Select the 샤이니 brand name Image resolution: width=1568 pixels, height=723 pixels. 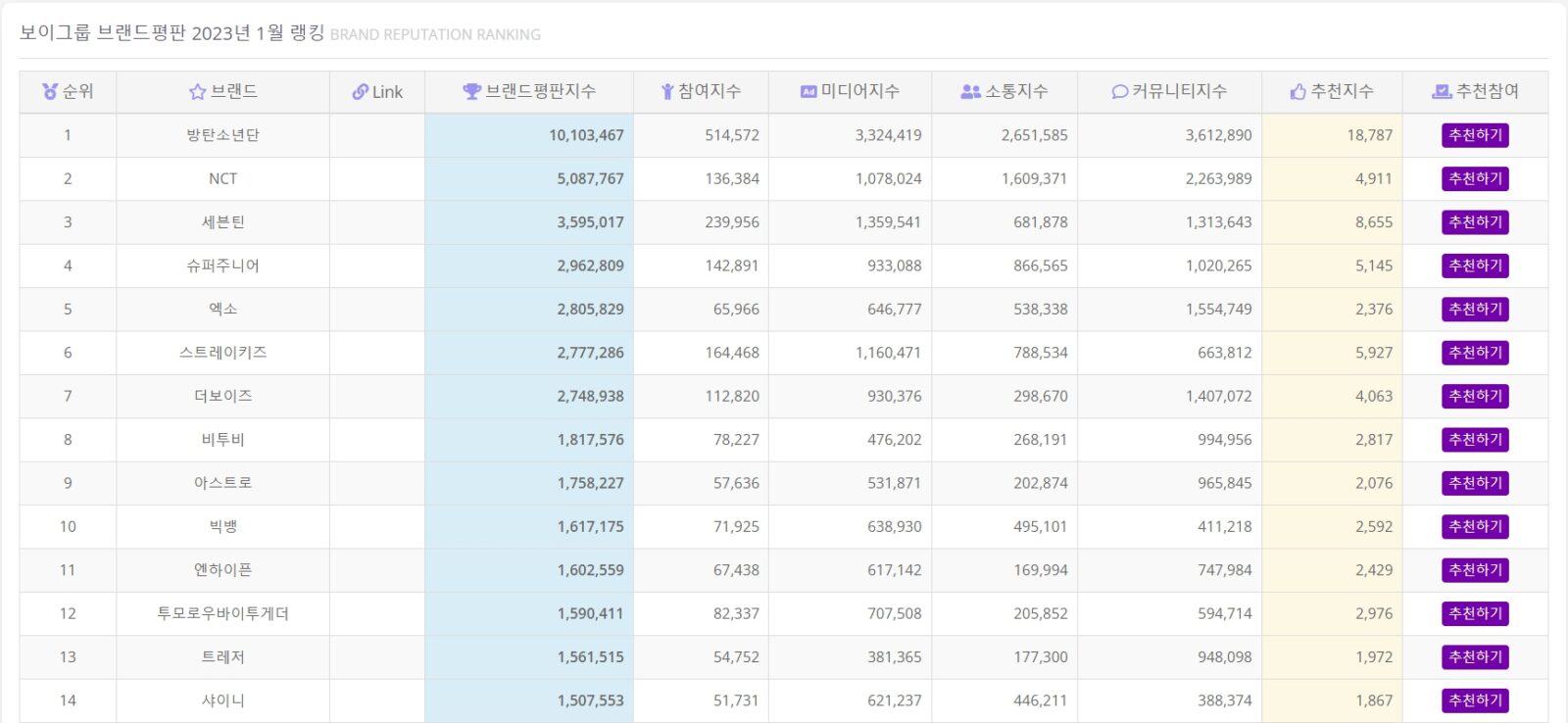coord(223,700)
